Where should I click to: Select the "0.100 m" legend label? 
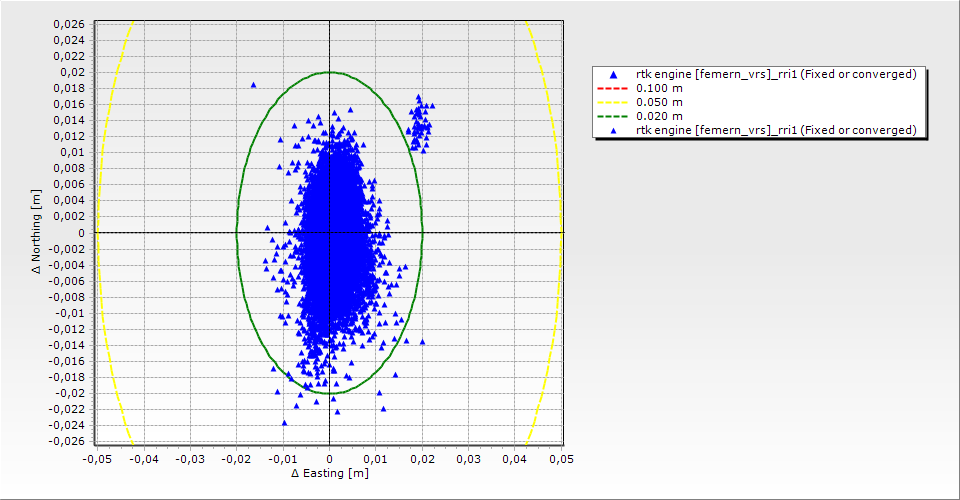click(660, 88)
